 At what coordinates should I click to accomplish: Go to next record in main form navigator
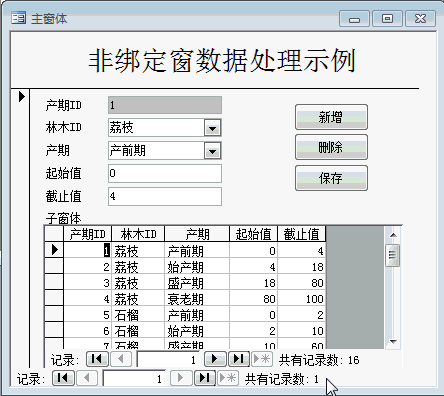click(181, 378)
